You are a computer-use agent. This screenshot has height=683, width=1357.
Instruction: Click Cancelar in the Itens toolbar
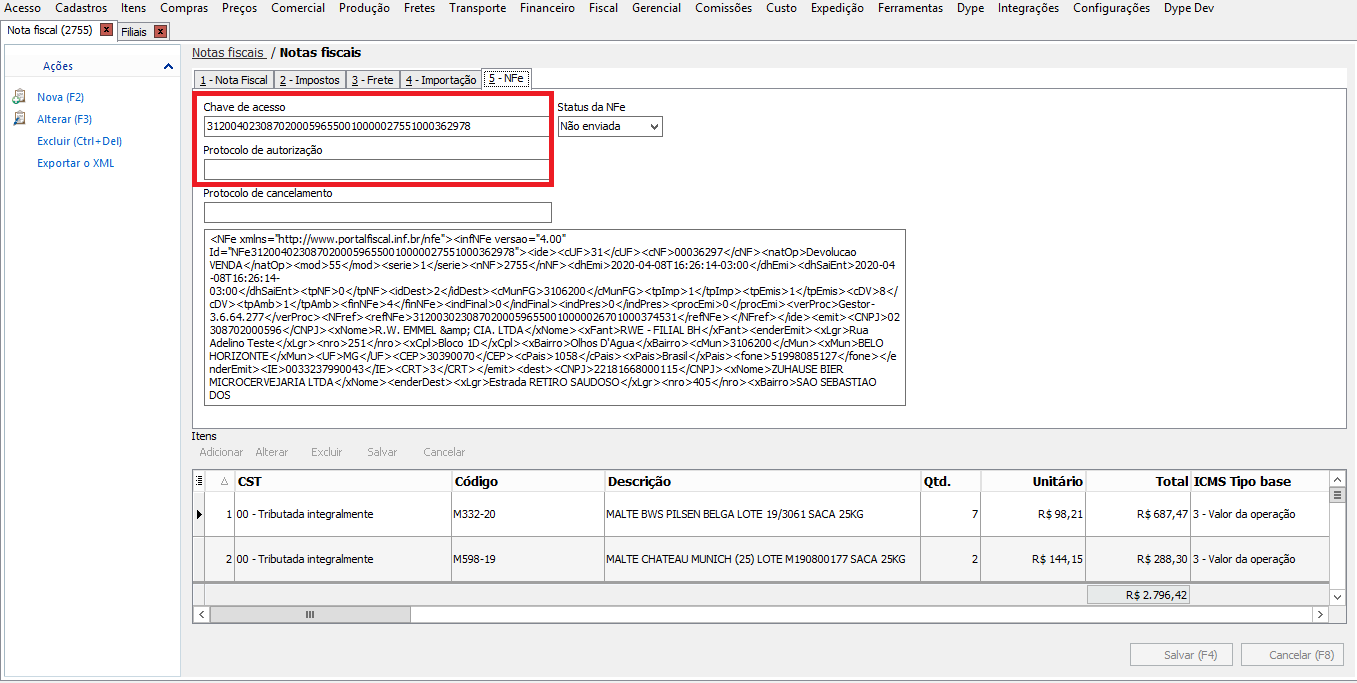tap(444, 452)
